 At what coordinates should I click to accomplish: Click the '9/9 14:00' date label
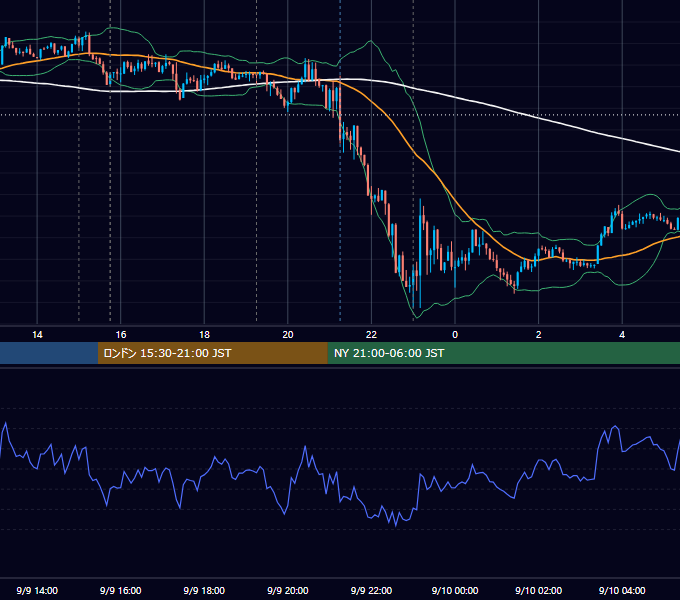point(37,590)
